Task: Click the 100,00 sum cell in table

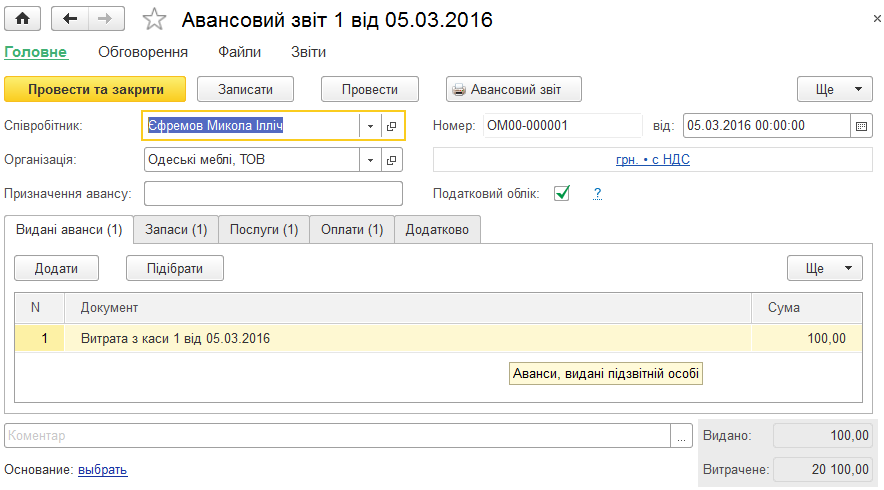Action: (807, 338)
